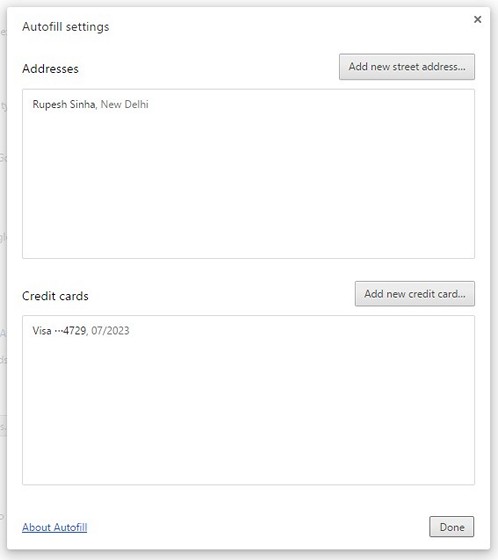Click empty space inside Credit cards list
The height and width of the screenshot is (560, 498).
point(248,411)
